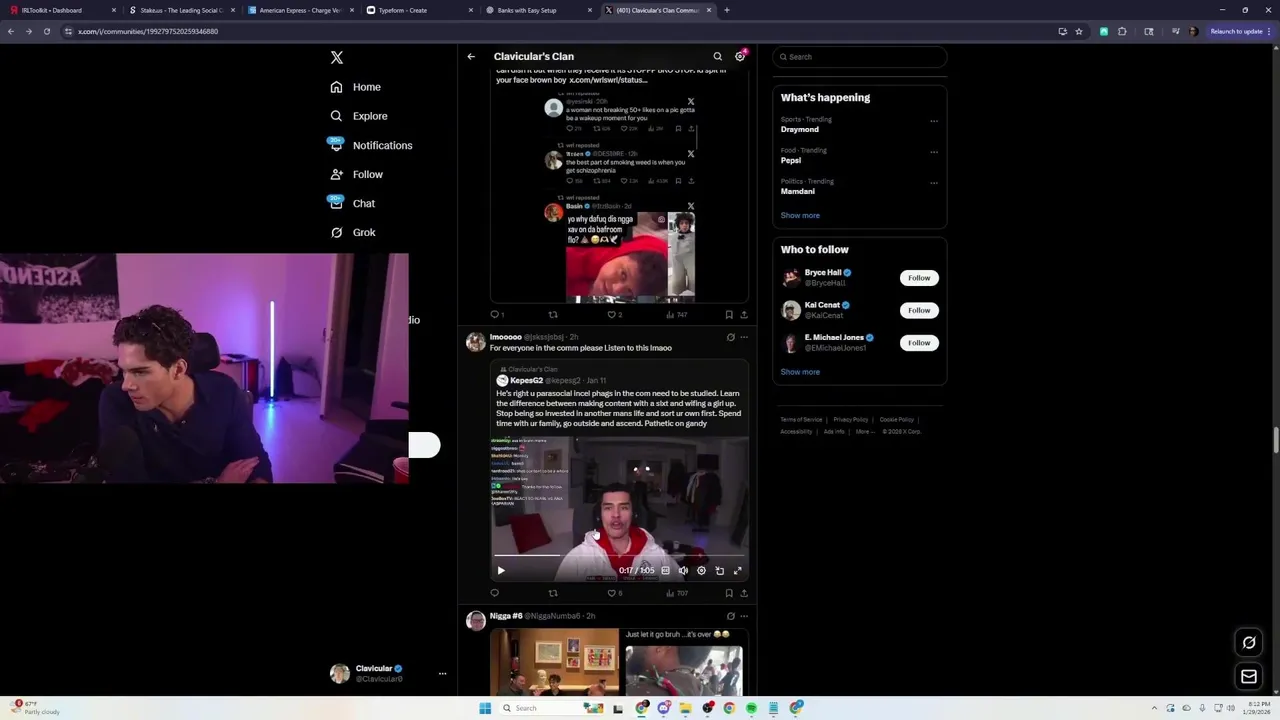The image size is (1280, 720).
Task: Open more options on lmooooo's post
Action: click(x=744, y=337)
